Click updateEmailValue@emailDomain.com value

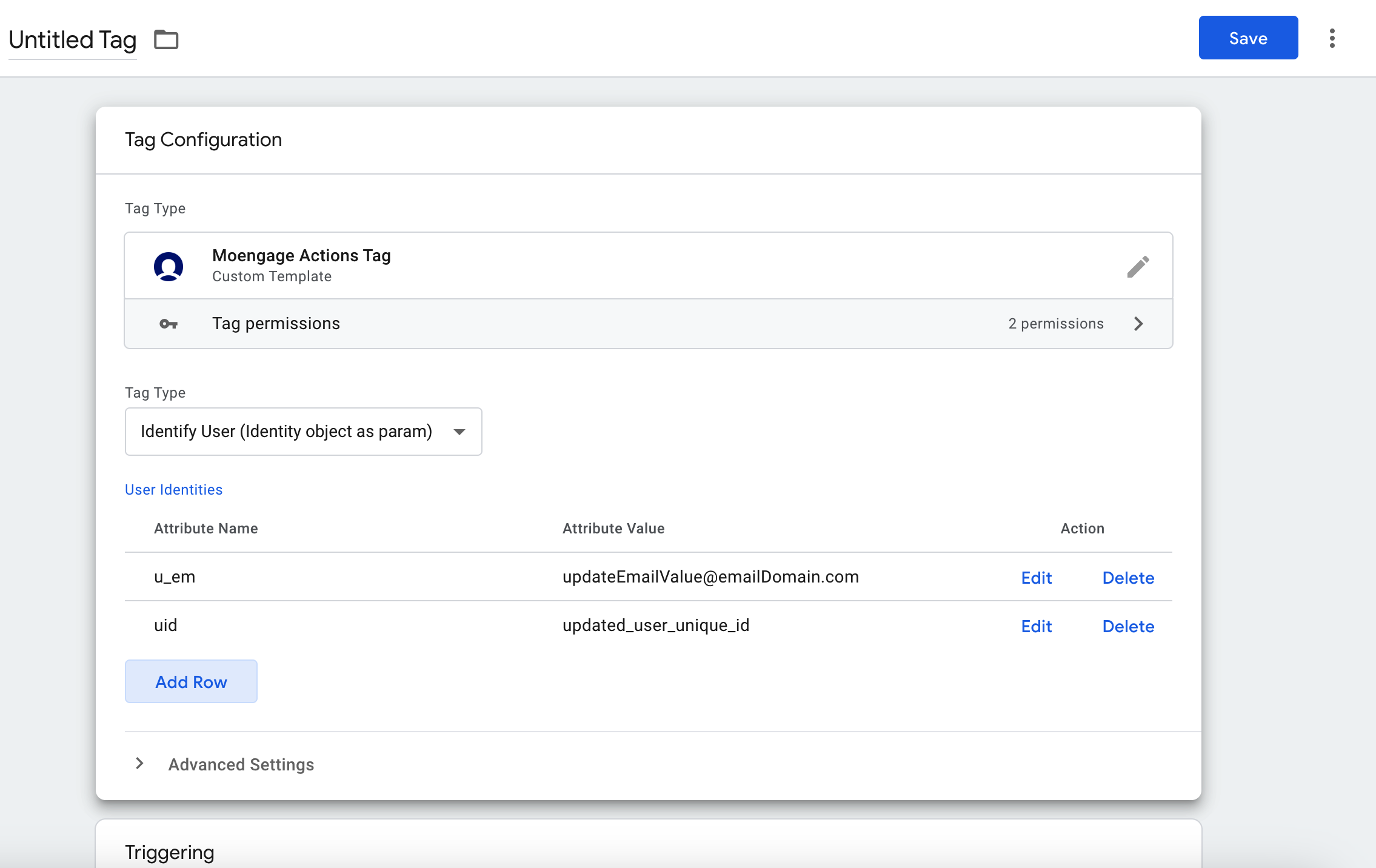click(x=710, y=577)
